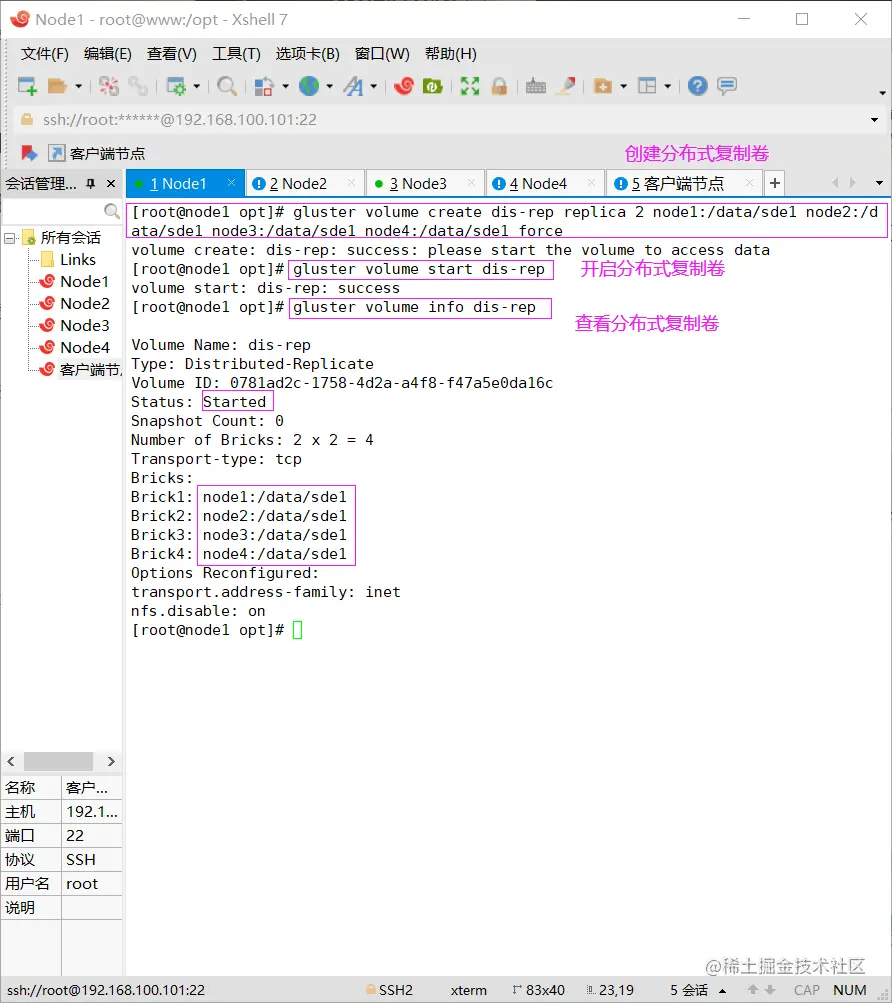Expand the Font icon dropdown arrow
This screenshot has height=1003, width=892.
374,86
